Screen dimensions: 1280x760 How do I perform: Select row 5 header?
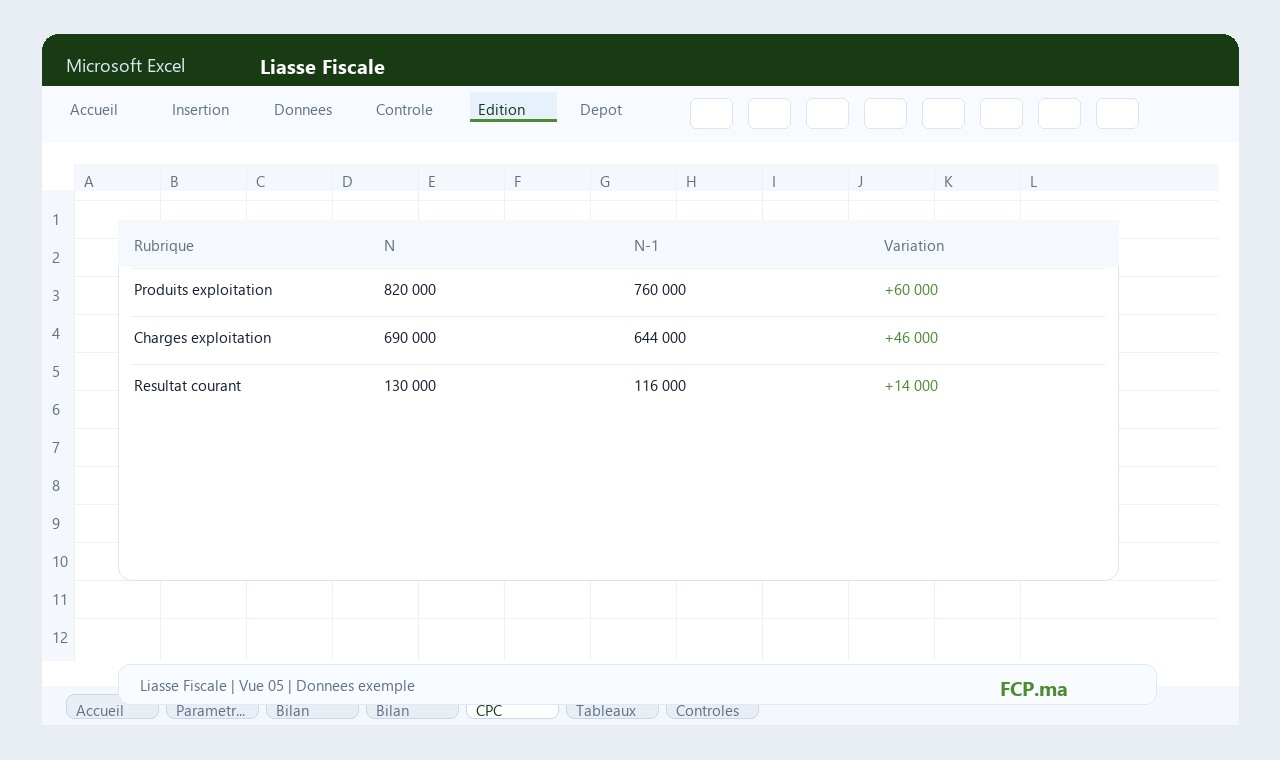pos(58,371)
